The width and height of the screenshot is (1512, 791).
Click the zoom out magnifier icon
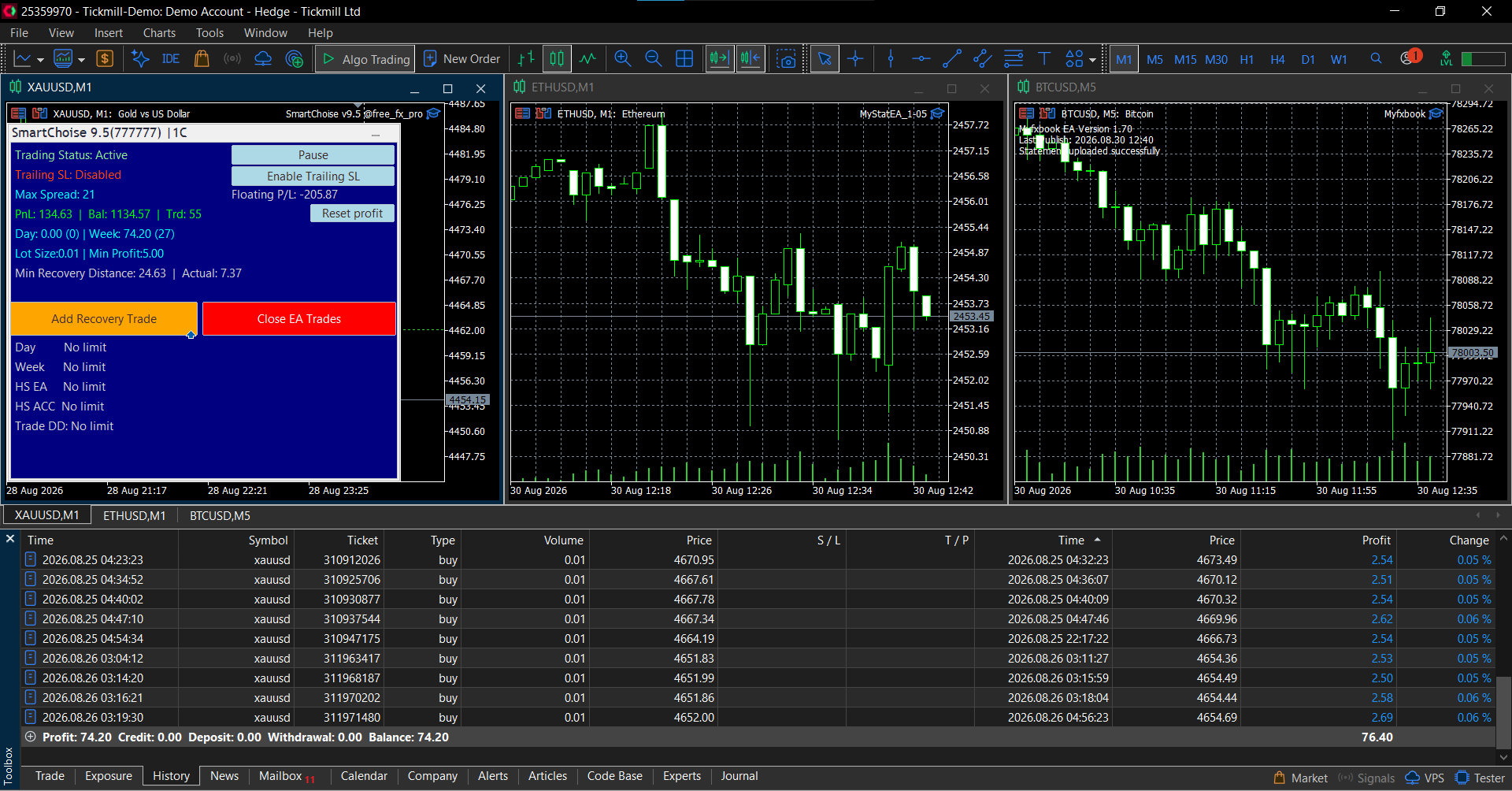coord(653,59)
